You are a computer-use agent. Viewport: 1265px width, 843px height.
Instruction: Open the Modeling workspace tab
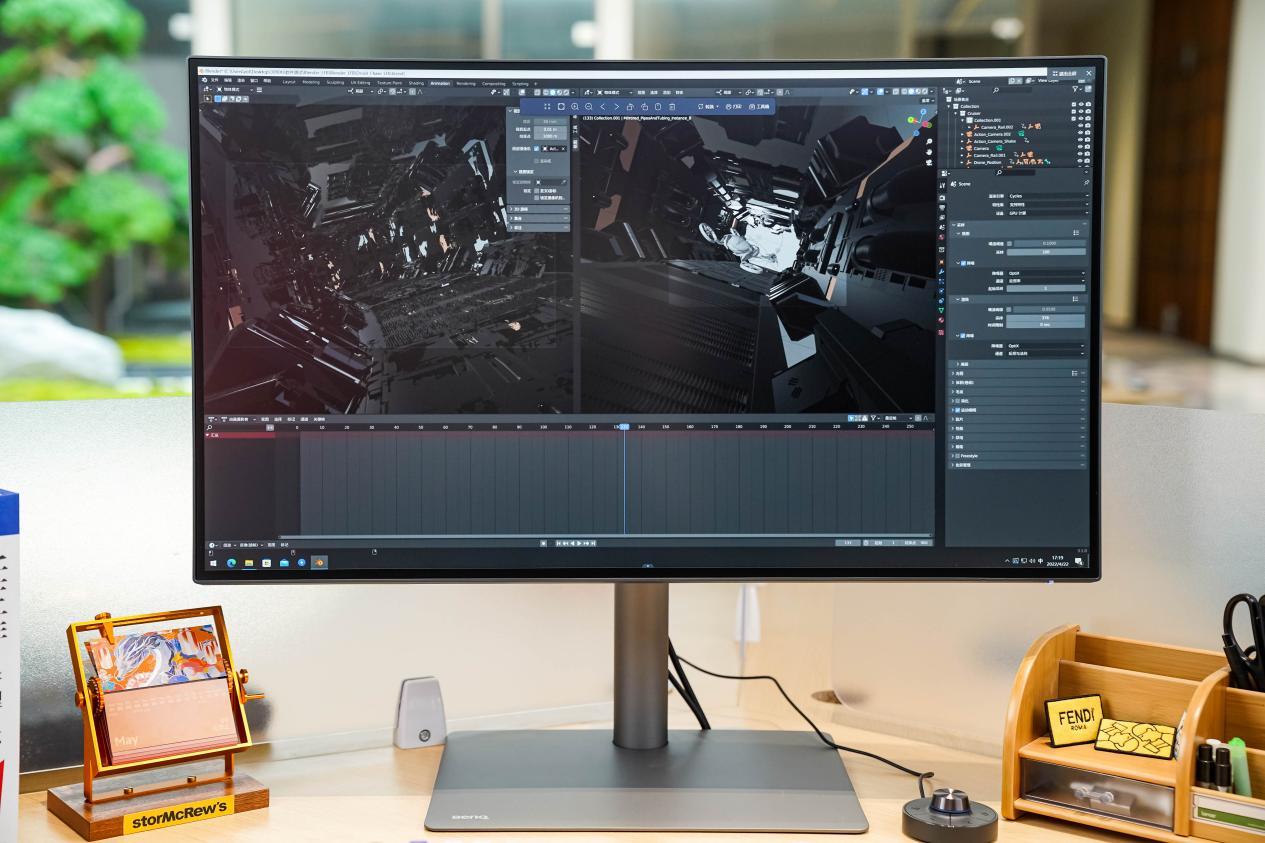pyautogui.click(x=311, y=83)
